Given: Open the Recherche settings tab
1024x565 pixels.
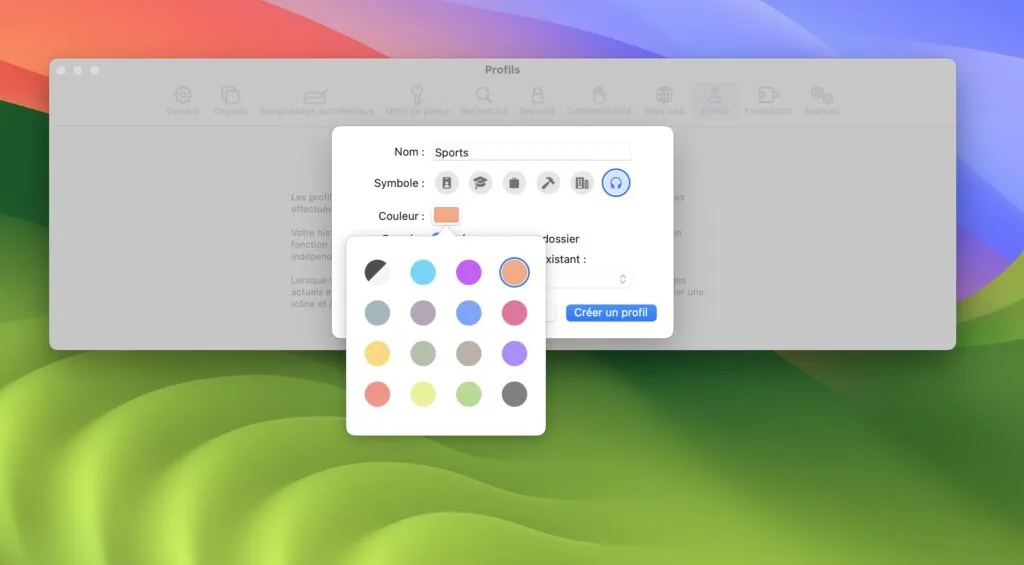Looking at the screenshot, I should [x=484, y=101].
